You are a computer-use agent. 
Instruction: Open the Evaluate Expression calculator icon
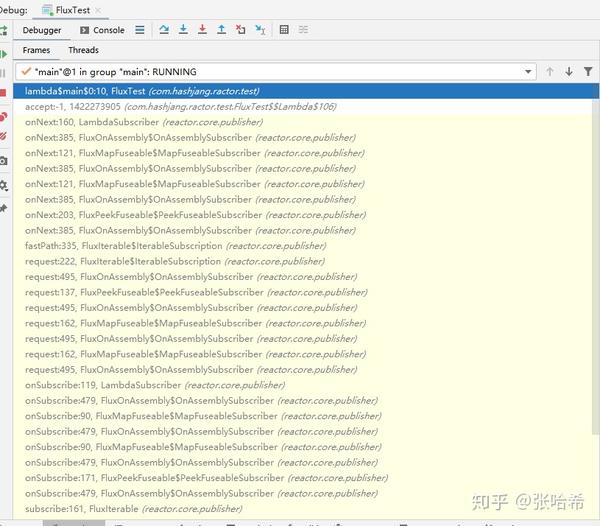(284, 29)
